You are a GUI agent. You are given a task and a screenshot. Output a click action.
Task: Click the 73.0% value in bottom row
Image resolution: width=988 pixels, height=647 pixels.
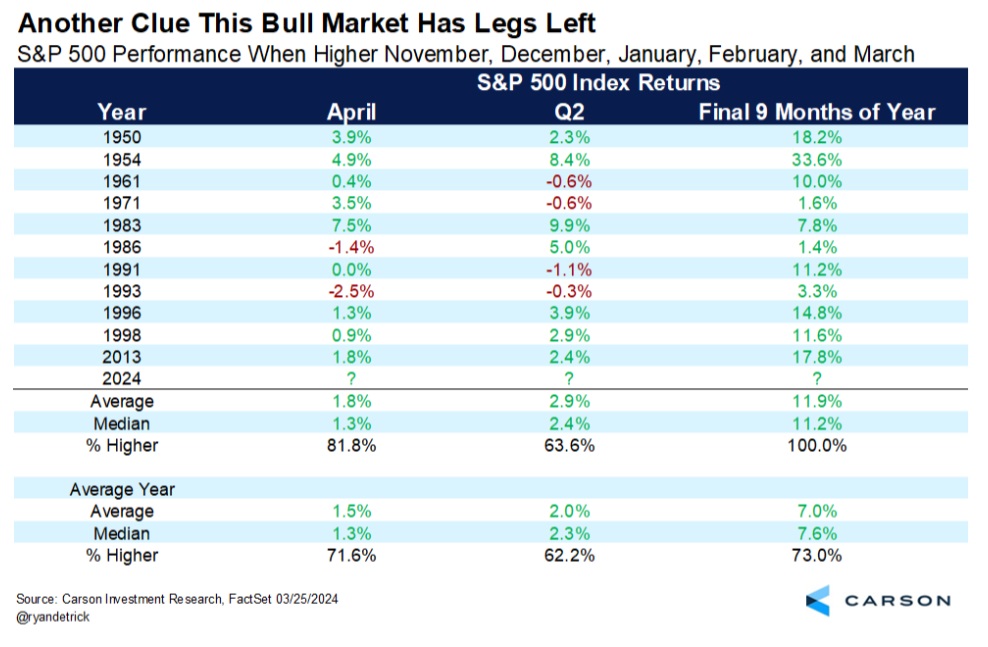(817, 555)
